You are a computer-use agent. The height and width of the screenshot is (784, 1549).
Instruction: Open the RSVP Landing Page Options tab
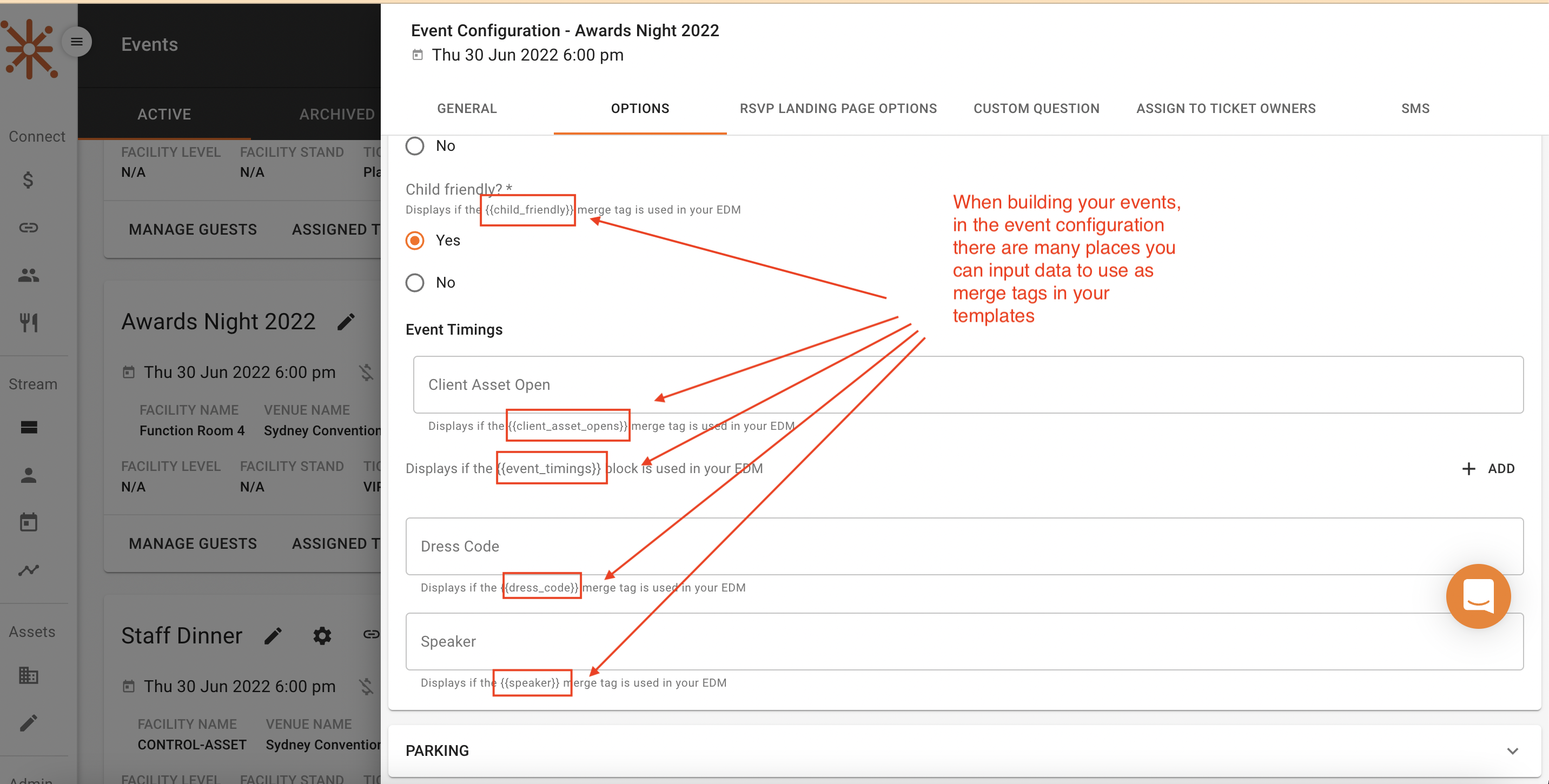tap(838, 109)
